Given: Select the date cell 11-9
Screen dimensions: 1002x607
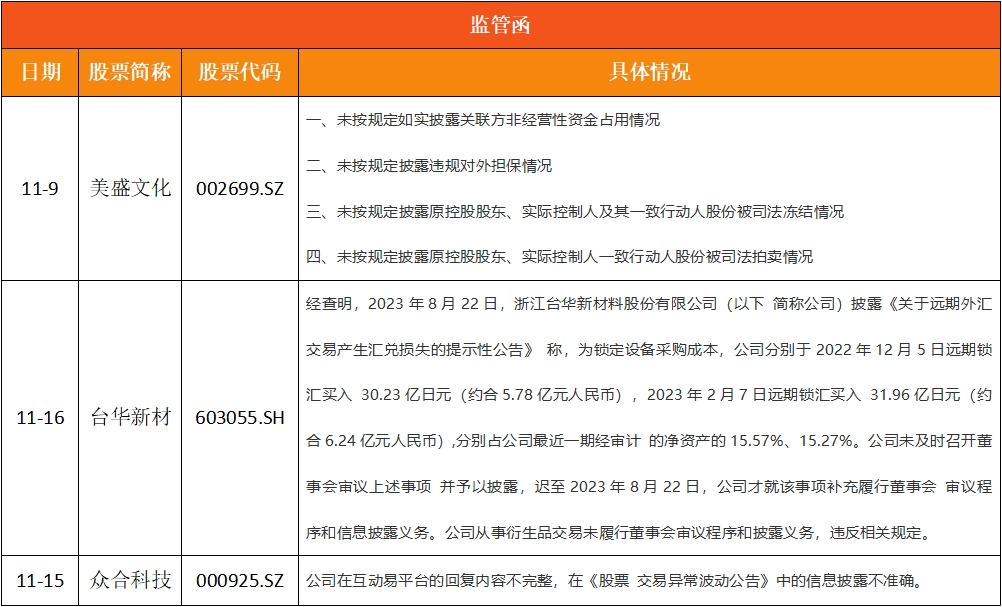Looking at the screenshot, I should [x=40, y=188].
